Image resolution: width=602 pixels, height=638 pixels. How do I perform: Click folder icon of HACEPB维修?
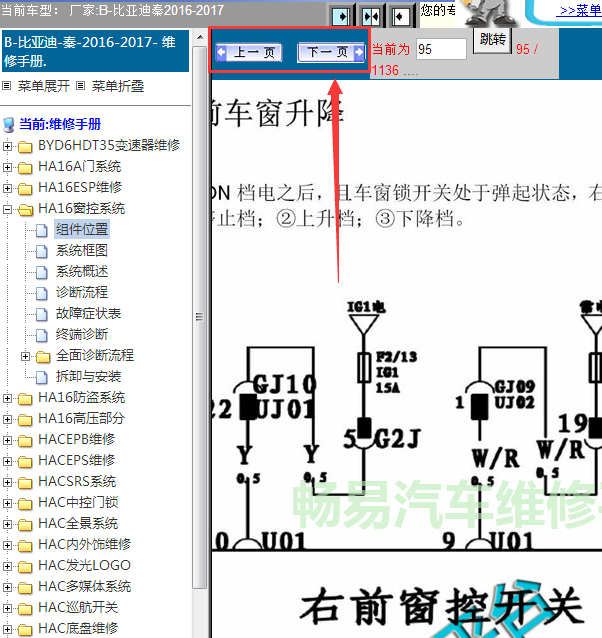pos(25,441)
